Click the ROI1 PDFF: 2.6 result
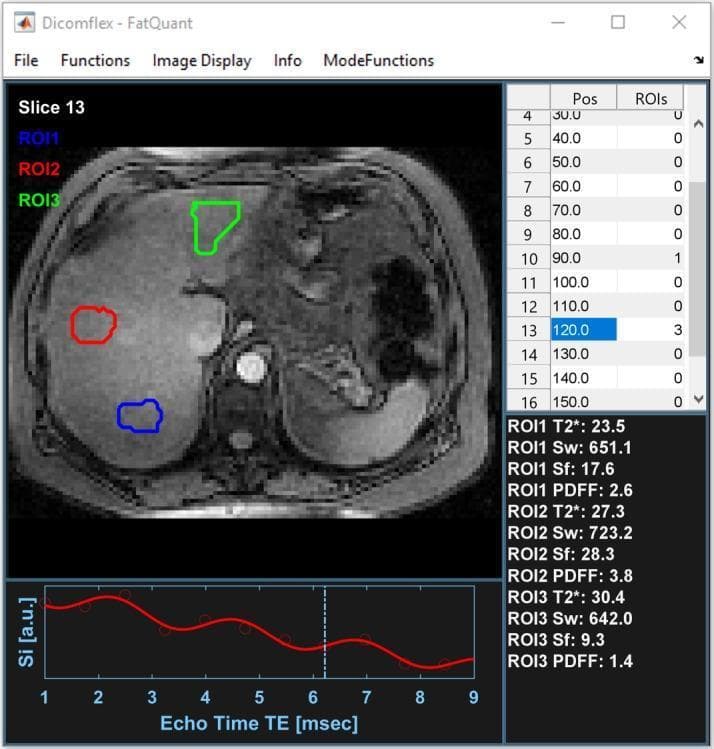 570,490
